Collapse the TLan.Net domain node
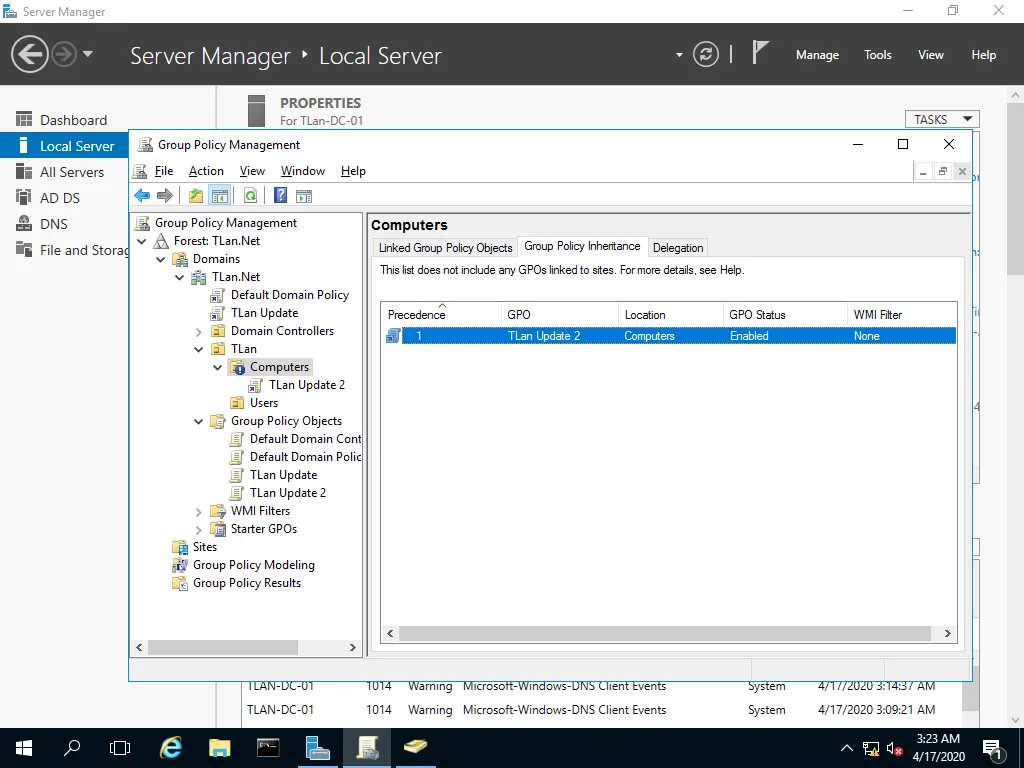Image resolution: width=1024 pixels, height=768 pixels. [180, 278]
